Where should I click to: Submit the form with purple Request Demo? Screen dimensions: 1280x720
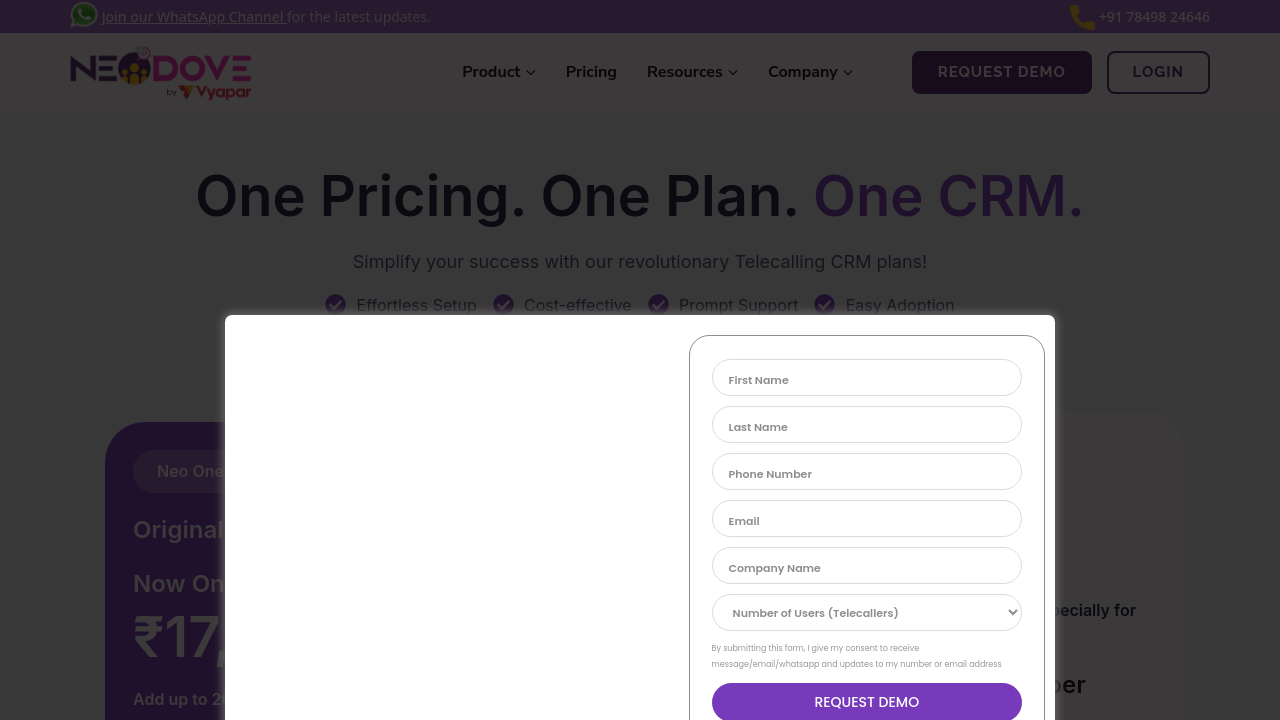(x=866, y=702)
